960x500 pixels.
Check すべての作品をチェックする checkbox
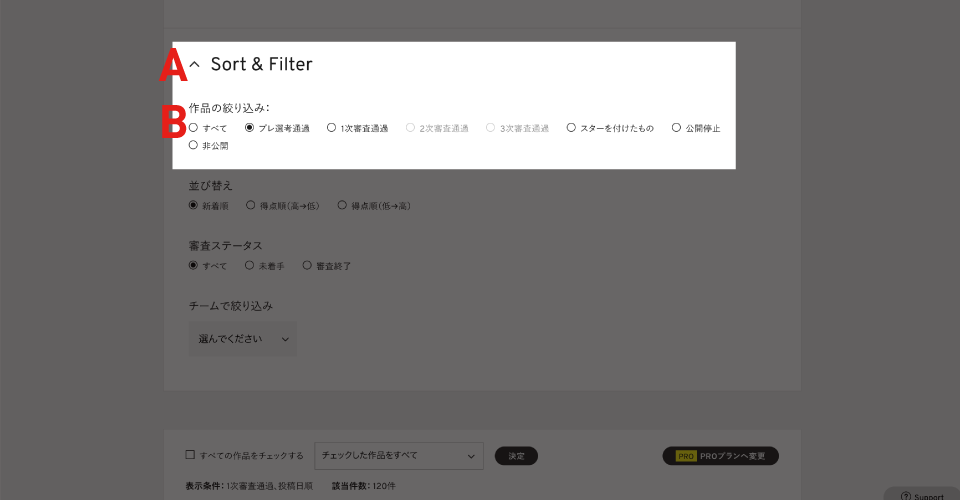pyautogui.click(x=190, y=455)
